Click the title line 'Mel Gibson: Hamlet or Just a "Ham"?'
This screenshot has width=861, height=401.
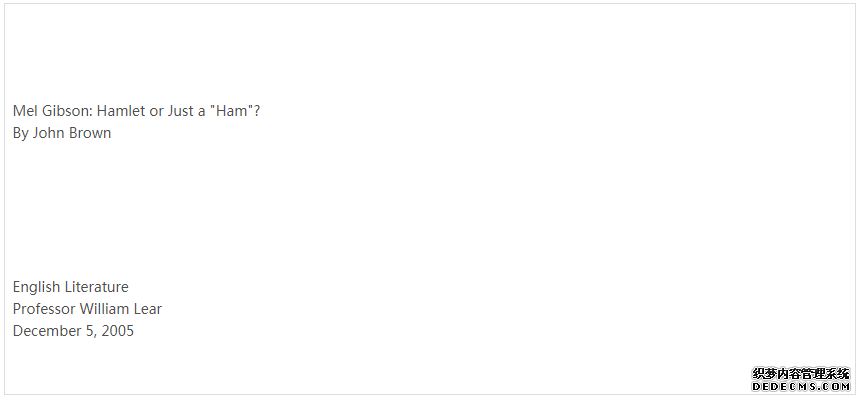coord(136,111)
